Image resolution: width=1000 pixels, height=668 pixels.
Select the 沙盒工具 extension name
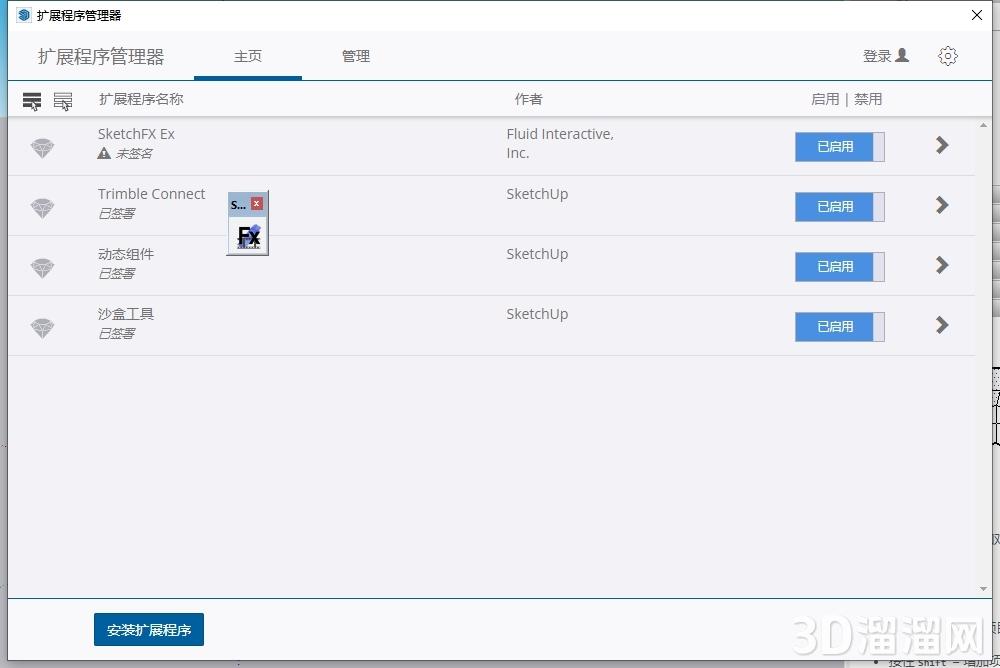coord(126,314)
